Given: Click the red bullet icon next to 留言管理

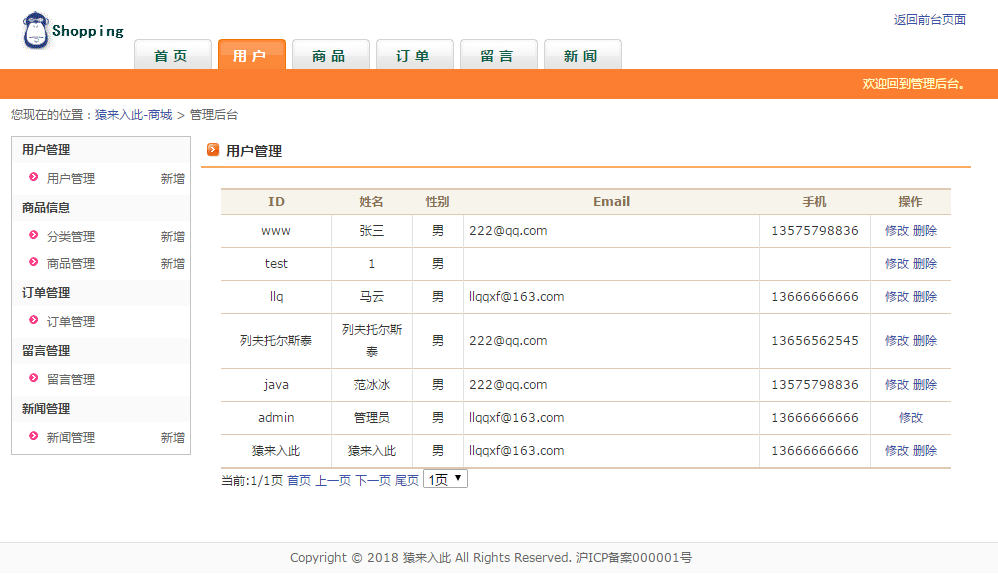Looking at the screenshot, I should pos(34,377).
